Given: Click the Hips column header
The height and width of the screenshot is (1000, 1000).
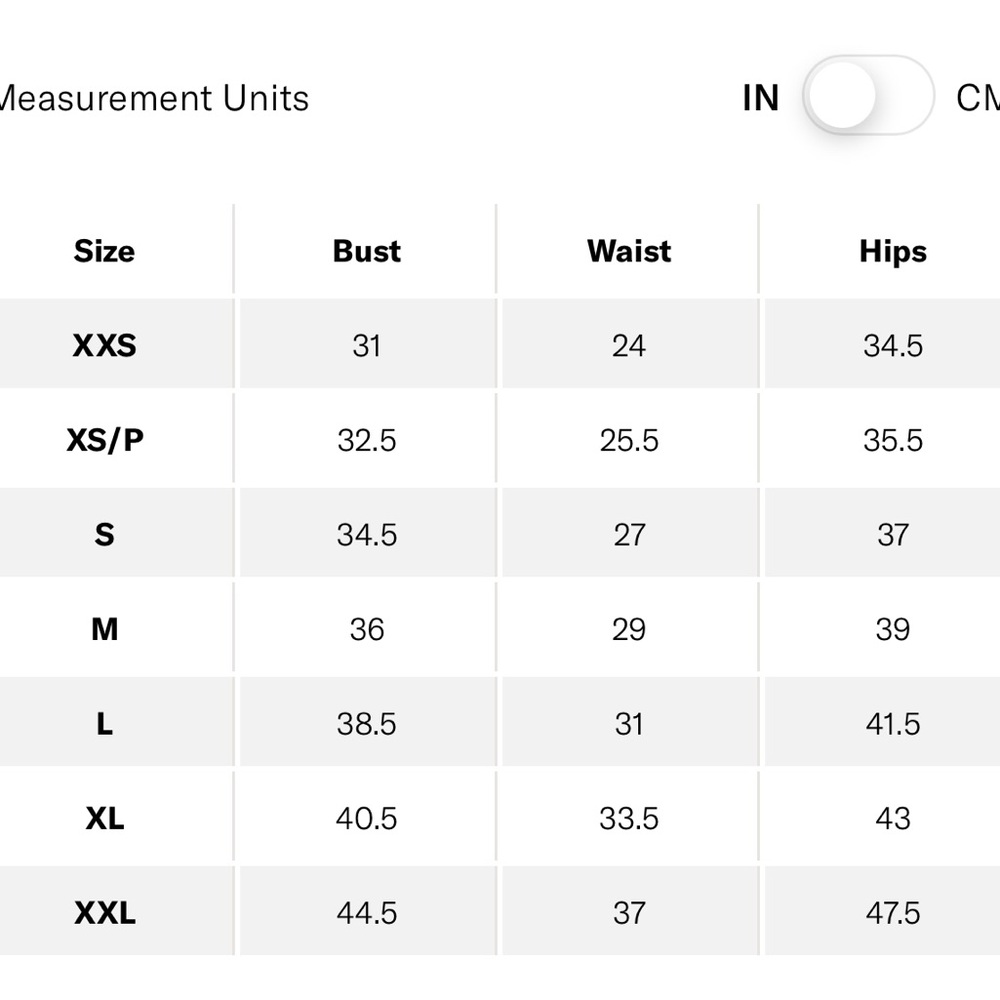Looking at the screenshot, I should (893, 252).
